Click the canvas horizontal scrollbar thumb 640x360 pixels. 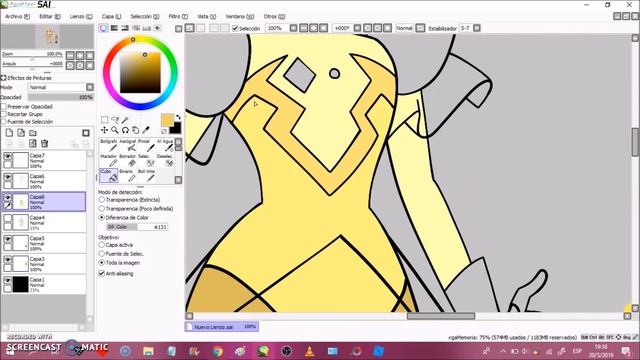click(441, 316)
